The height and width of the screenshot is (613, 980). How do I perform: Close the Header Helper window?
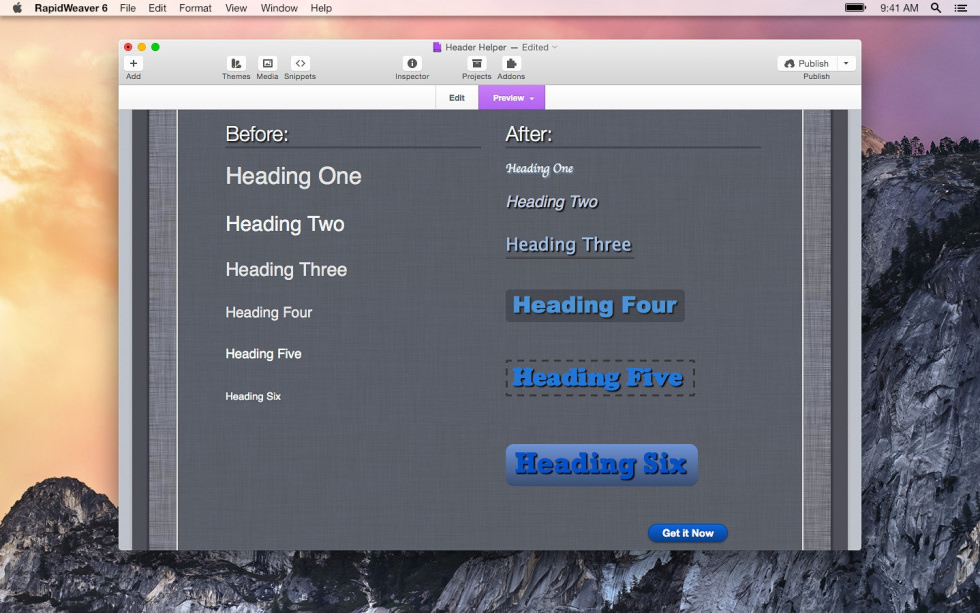[x=128, y=47]
